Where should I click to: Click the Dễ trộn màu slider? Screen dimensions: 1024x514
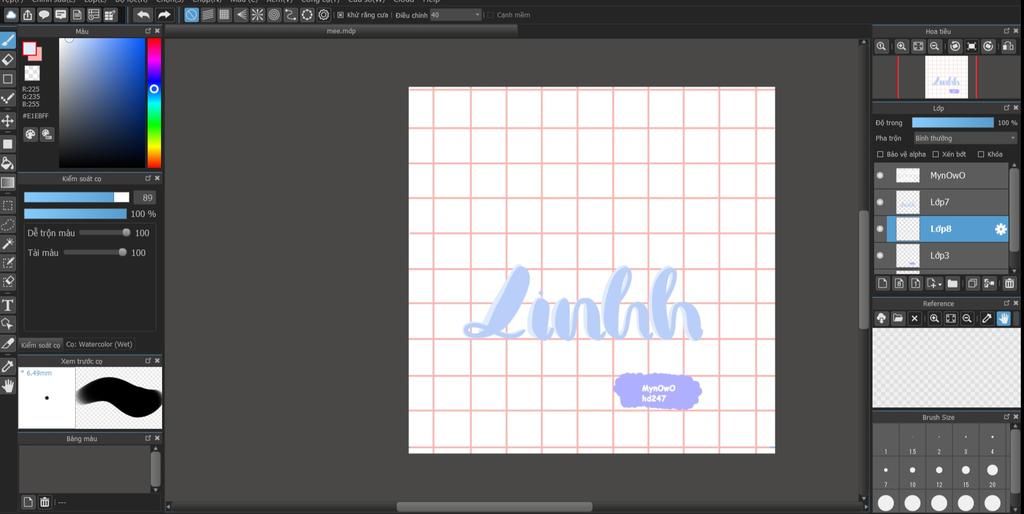(x=104, y=233)
